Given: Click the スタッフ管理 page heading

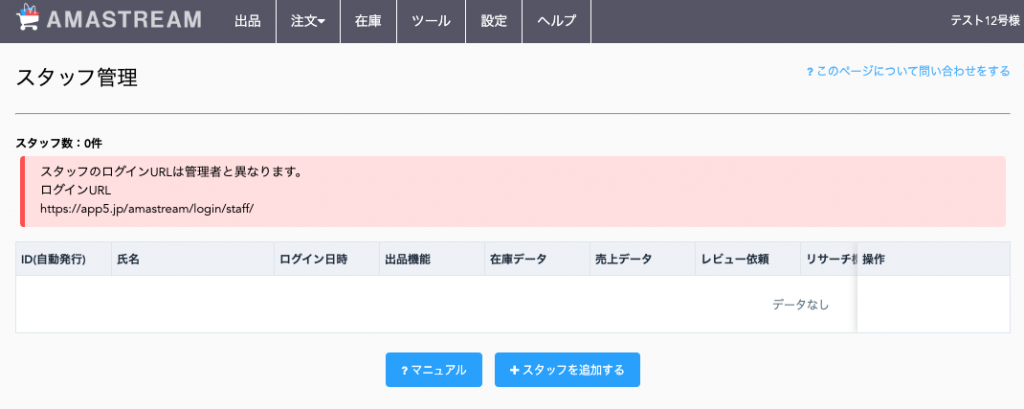Looking at the screenshot, I should [x=76, y=77].
